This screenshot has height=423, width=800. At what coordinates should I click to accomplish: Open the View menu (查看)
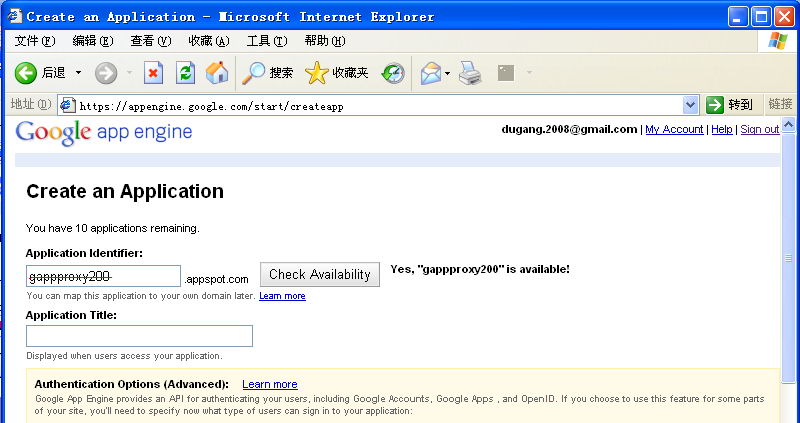(x=151, y=41)
